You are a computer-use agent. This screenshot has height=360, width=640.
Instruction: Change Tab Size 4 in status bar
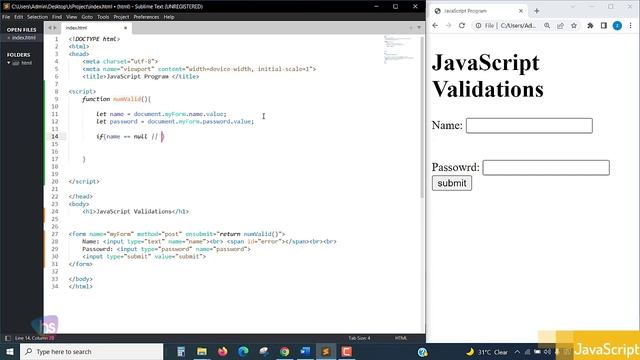[359, 338]
